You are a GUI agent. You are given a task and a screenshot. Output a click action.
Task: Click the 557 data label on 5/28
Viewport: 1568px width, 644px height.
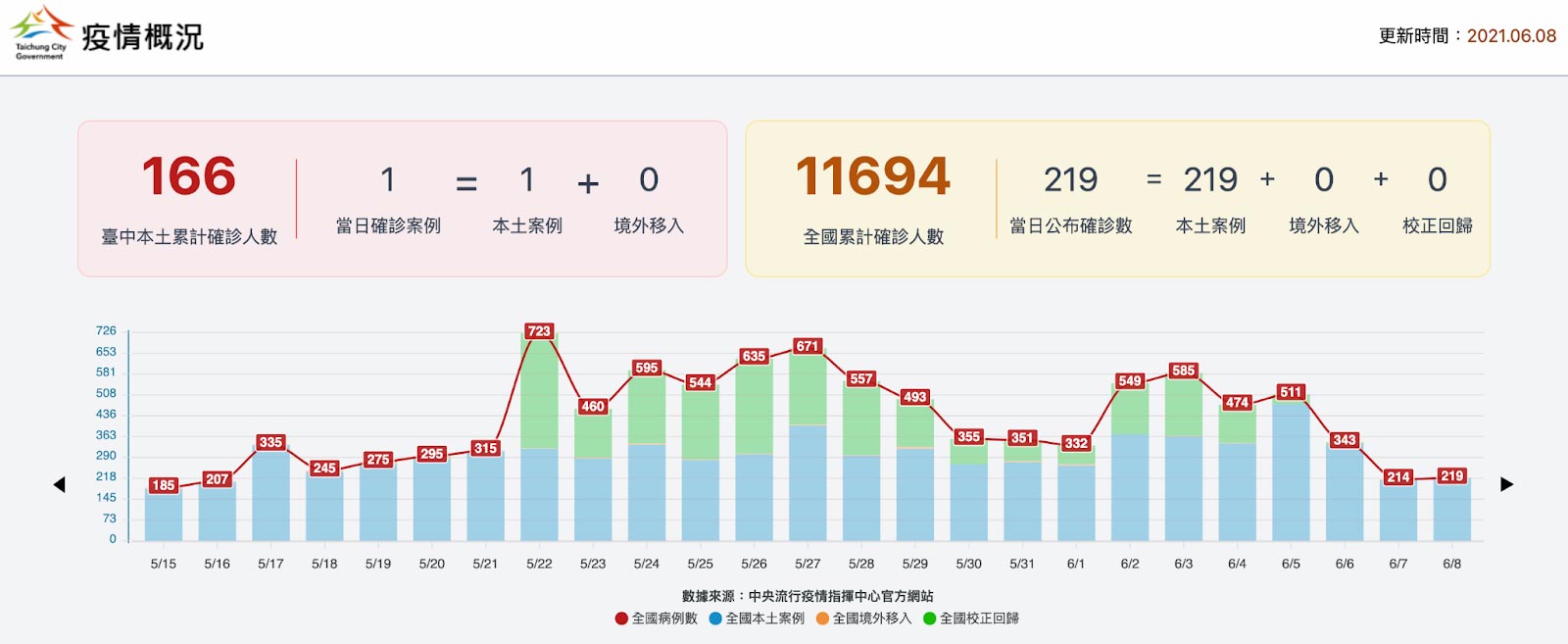coord(861,378)
